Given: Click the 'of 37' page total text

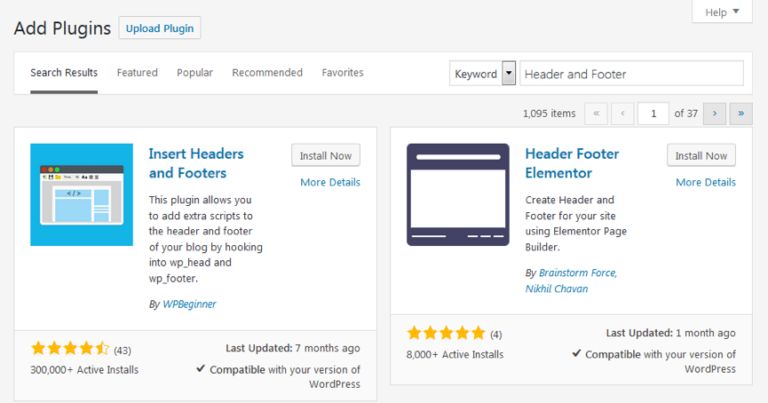Looking at the screenshot, I should [x=686, y=114].
